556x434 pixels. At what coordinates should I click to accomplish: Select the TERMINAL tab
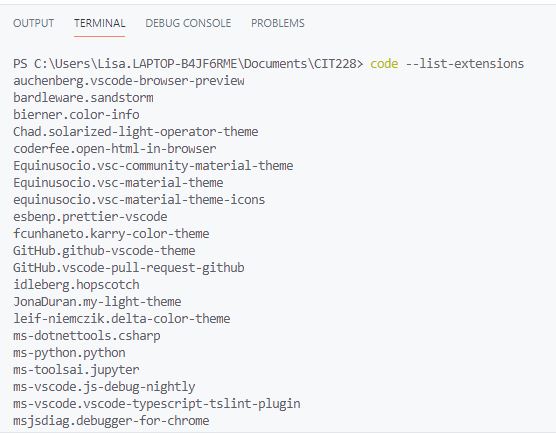pyautogui.click(x=100, y=23)
